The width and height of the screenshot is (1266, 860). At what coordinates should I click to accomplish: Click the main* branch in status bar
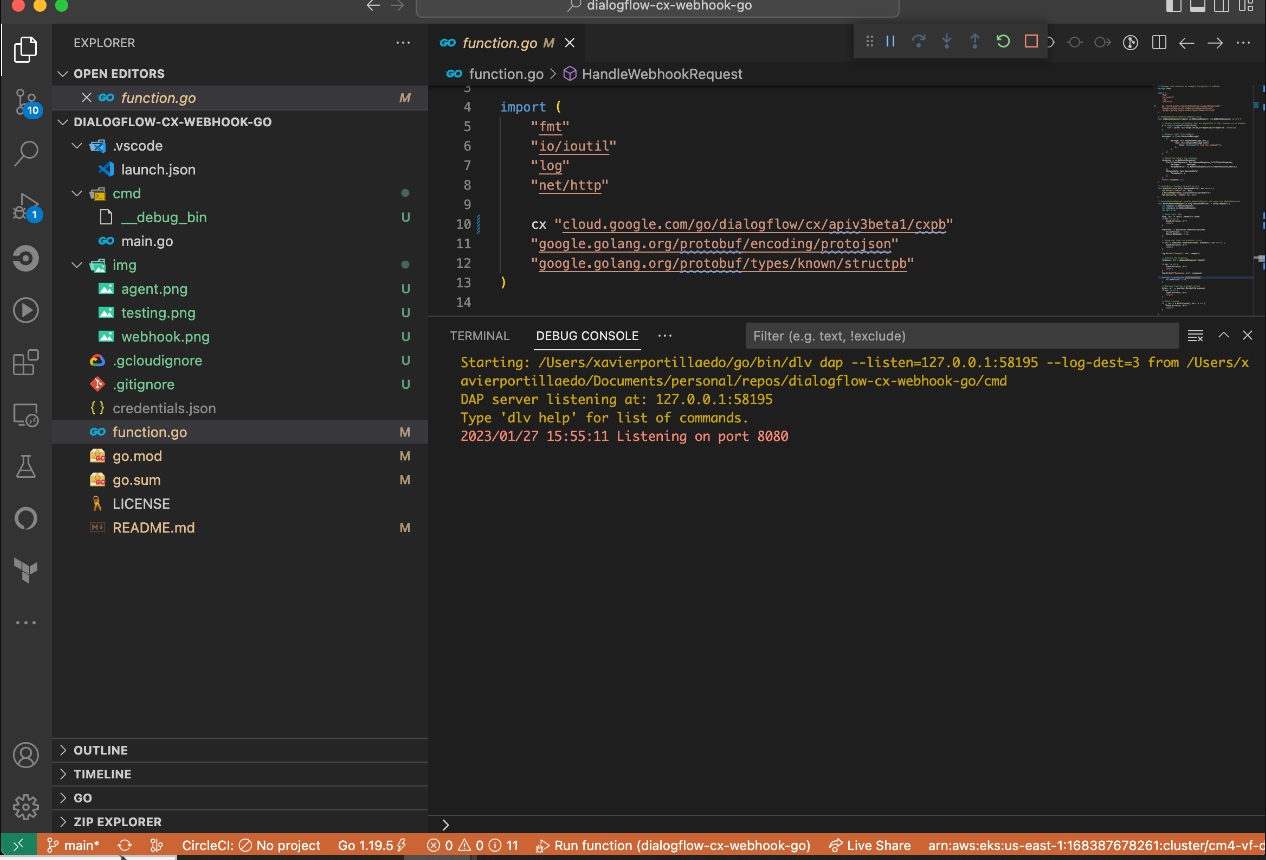pos(73,845)
